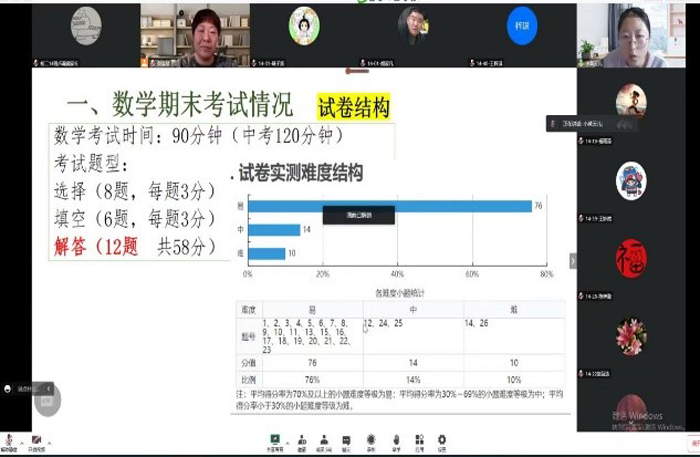
Task: Click the line 填空（6题，每题3分）
Action: tap(135, 219)
